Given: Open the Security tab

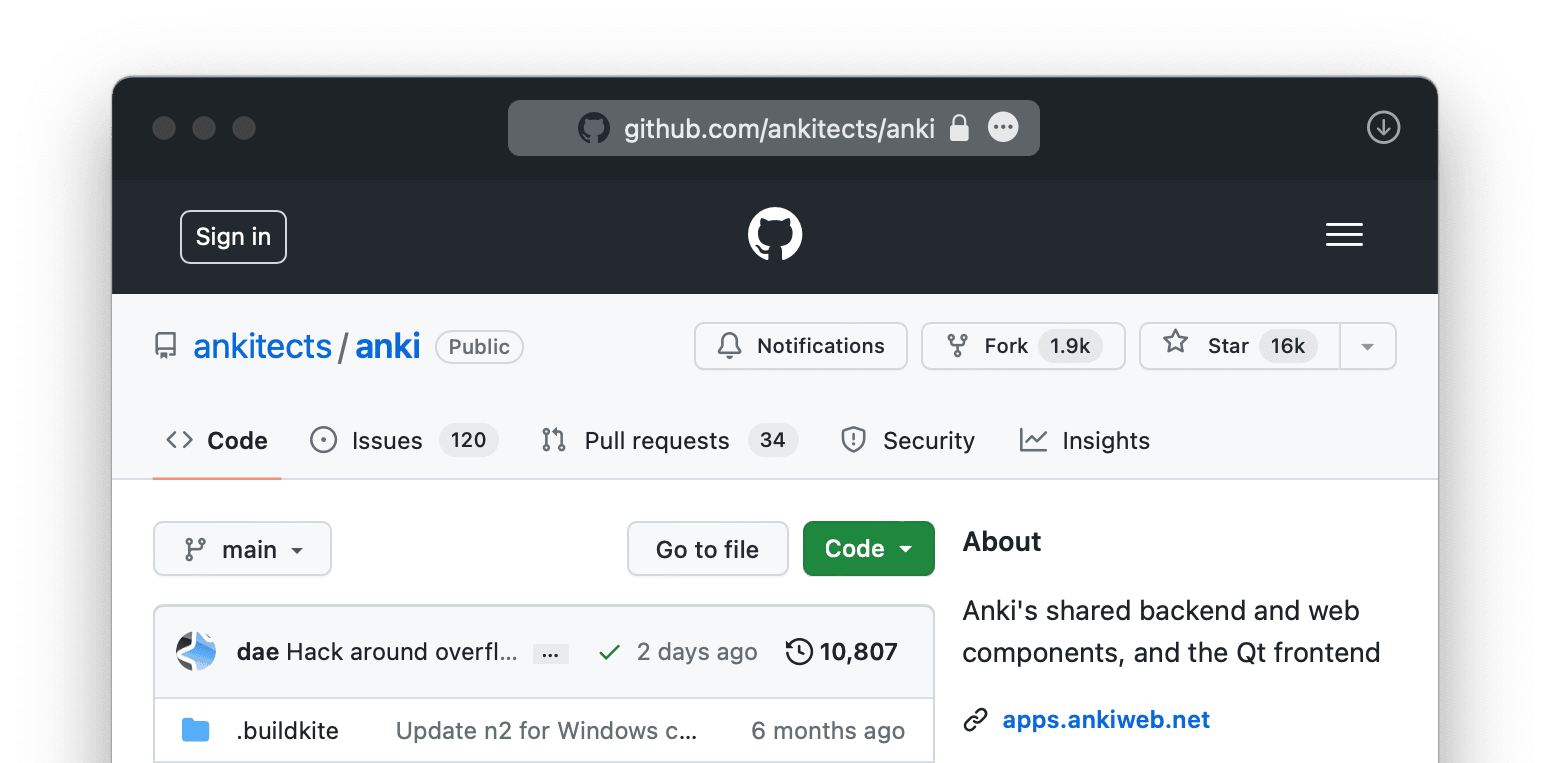Looking at the screenshot, I should [x=908, y=440].
